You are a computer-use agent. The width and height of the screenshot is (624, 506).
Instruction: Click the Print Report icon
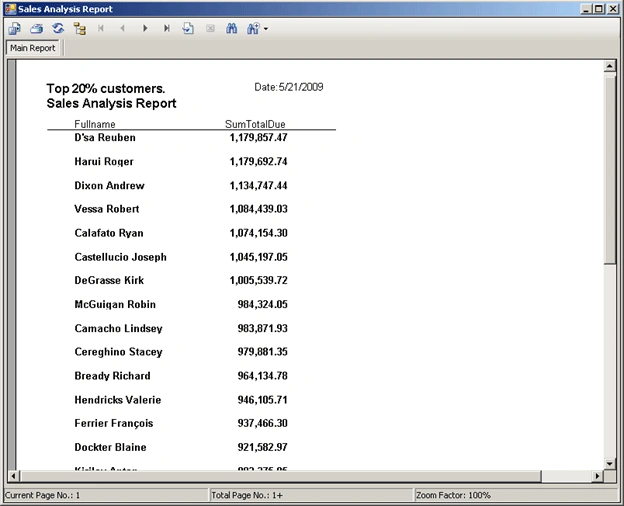click(x=37, y=29)
